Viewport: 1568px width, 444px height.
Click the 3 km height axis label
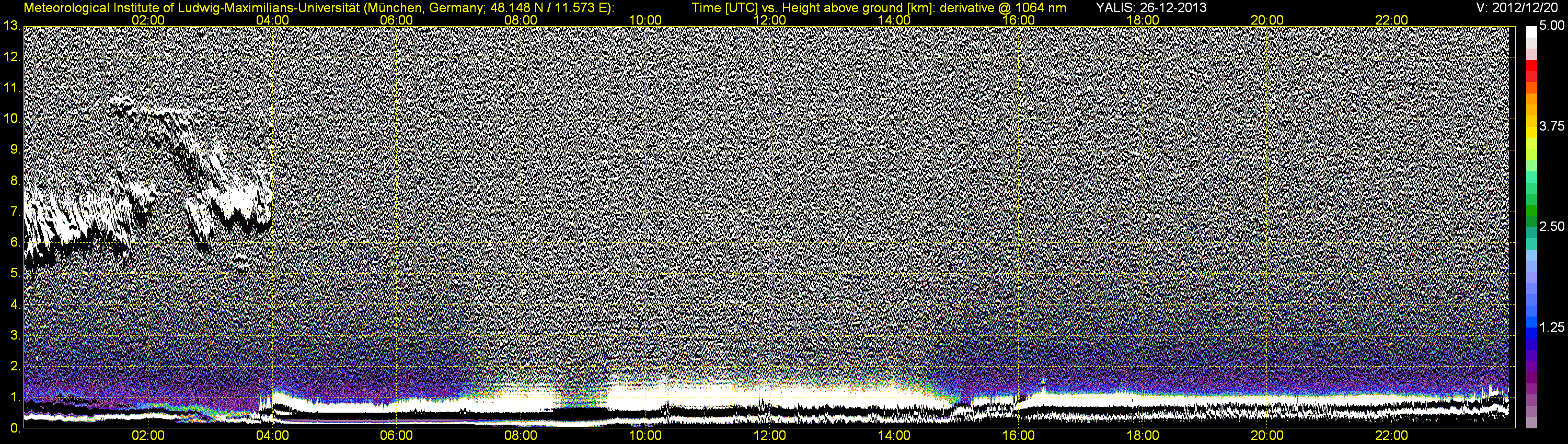(15, 335)
